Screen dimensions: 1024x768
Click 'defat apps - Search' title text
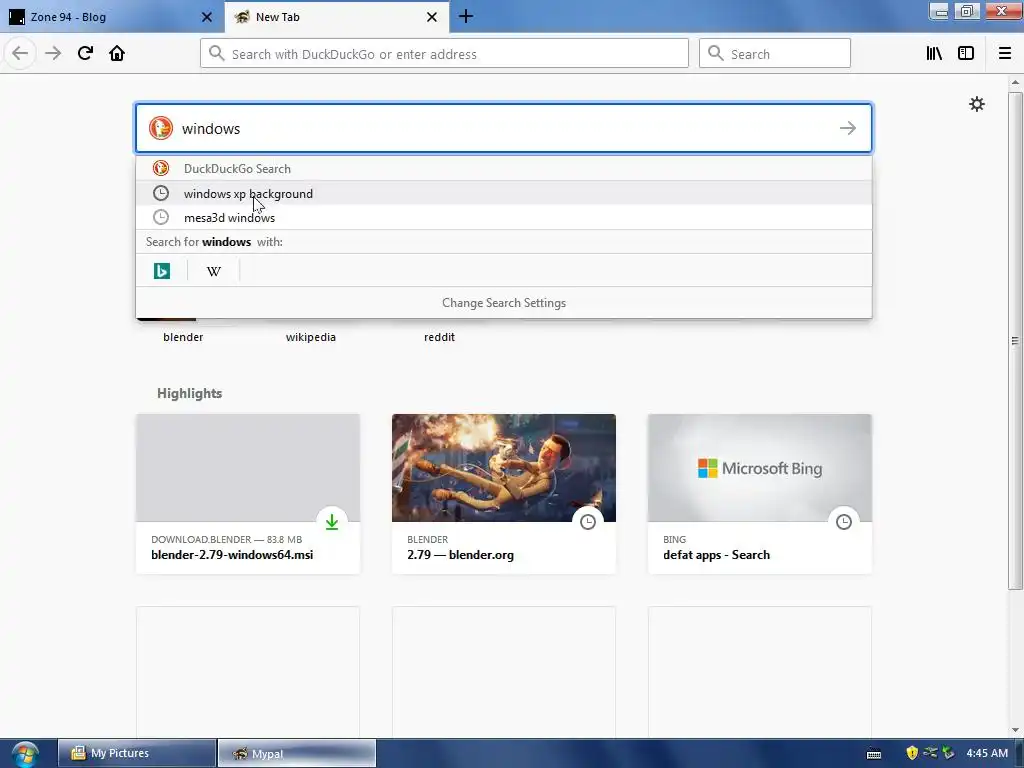click(x=716, y=554)
